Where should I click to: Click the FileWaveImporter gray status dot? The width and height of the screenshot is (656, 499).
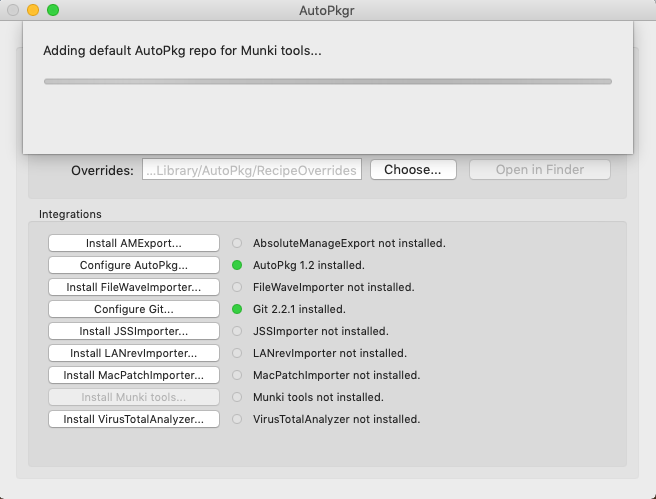[x=237, y=287]
